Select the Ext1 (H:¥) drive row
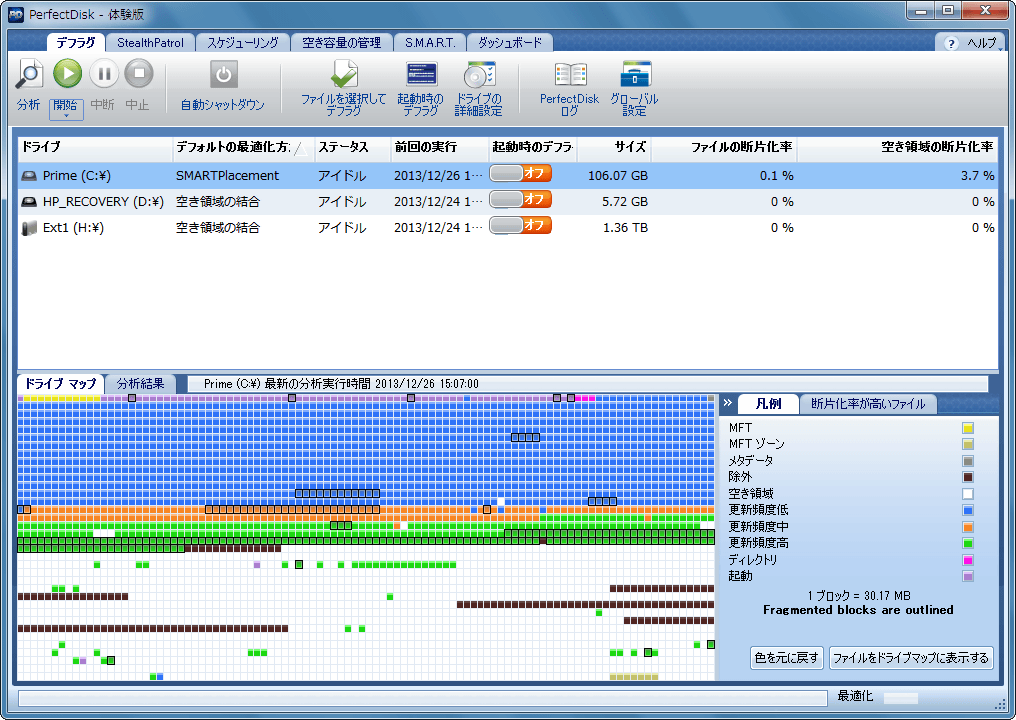This screenshot has width=1016, height=720. pos(508,227)
